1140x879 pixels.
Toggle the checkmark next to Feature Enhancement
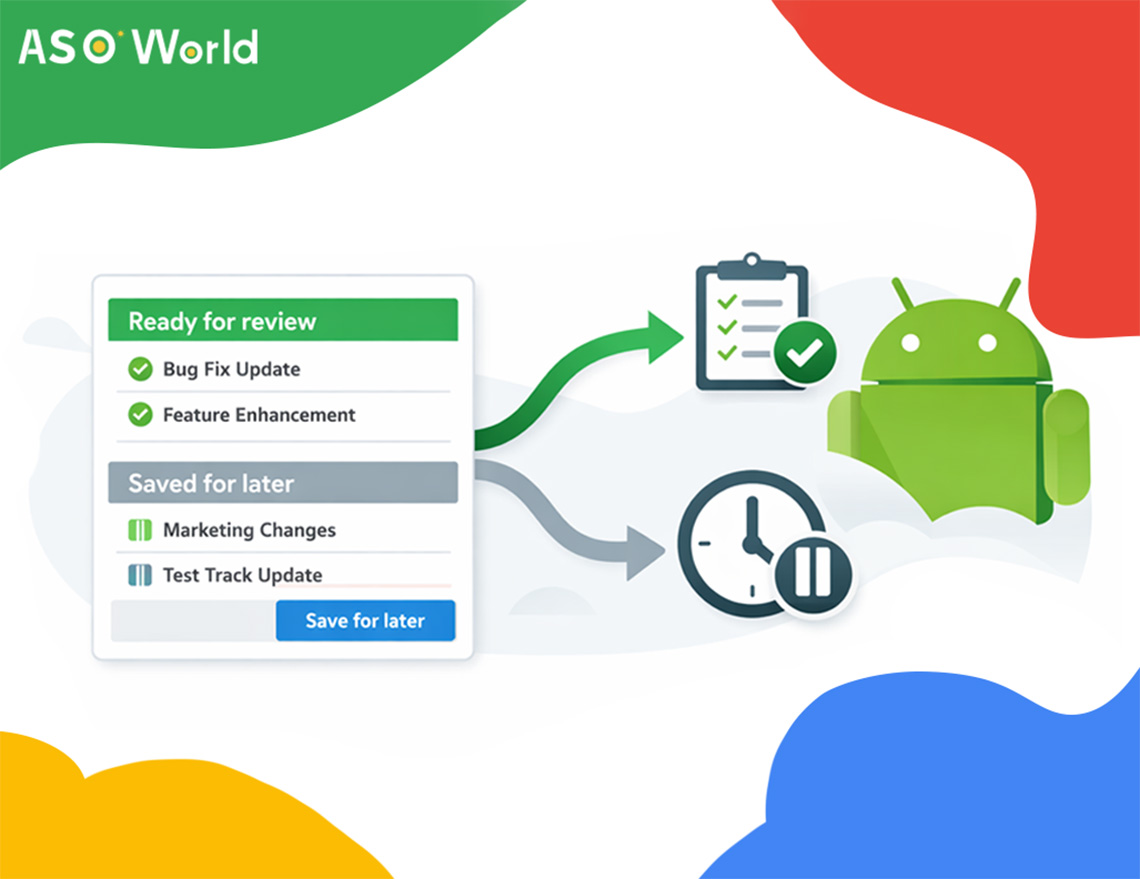click(x=140, y=415)
